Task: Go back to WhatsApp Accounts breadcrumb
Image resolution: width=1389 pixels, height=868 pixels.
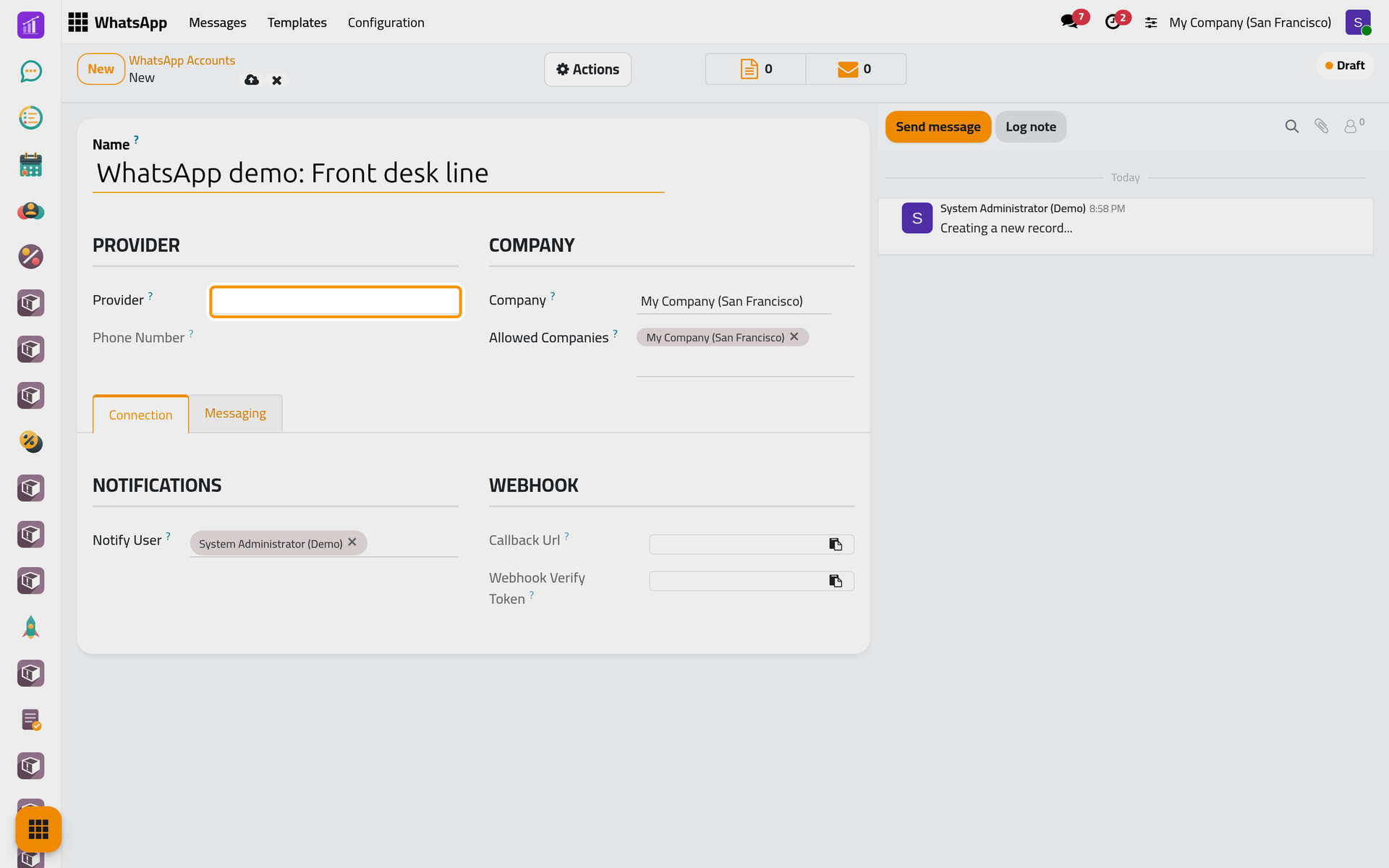Action: tap(182, 61)
